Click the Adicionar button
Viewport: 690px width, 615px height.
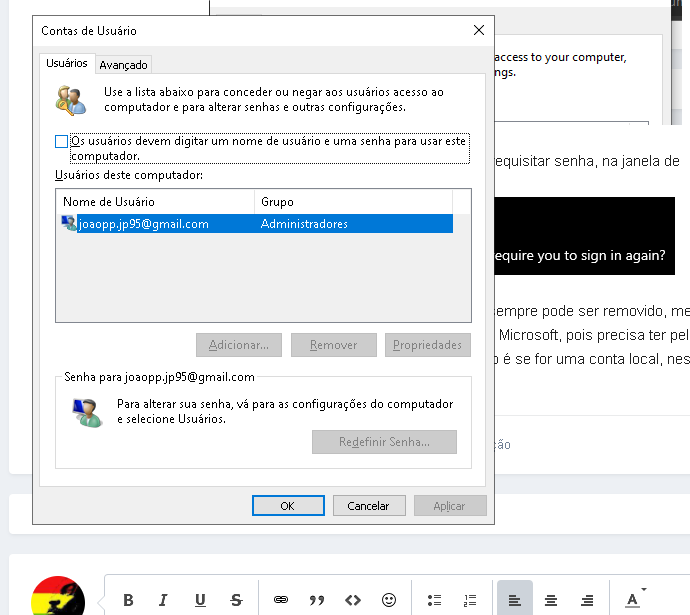(x=239, y=345)
